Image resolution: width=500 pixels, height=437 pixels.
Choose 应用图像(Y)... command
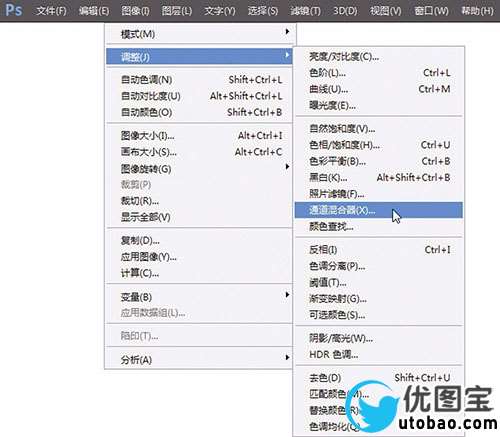(200, 257)
